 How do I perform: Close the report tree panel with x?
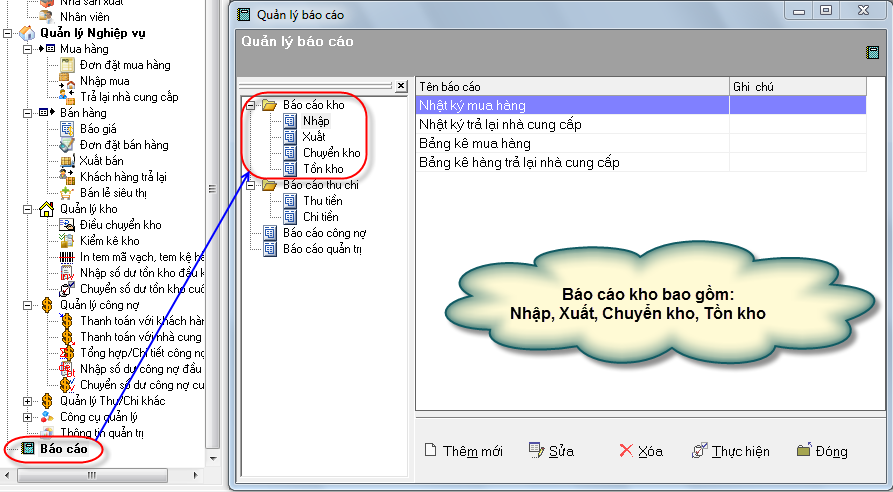pyautogui.click(x=401, y=87)
